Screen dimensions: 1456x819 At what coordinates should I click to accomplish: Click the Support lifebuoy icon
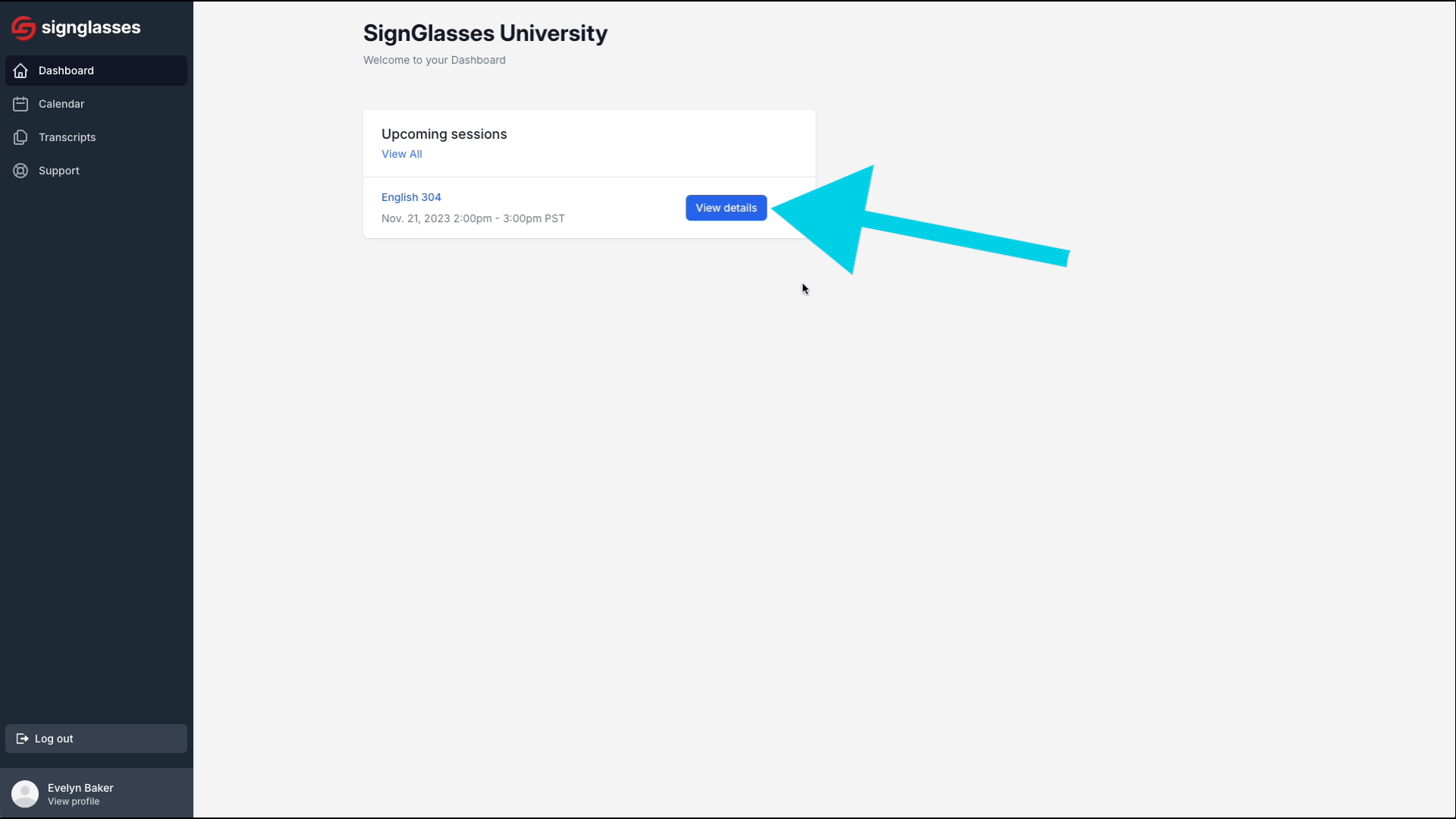pyautogui.click(x=20, y=171)
